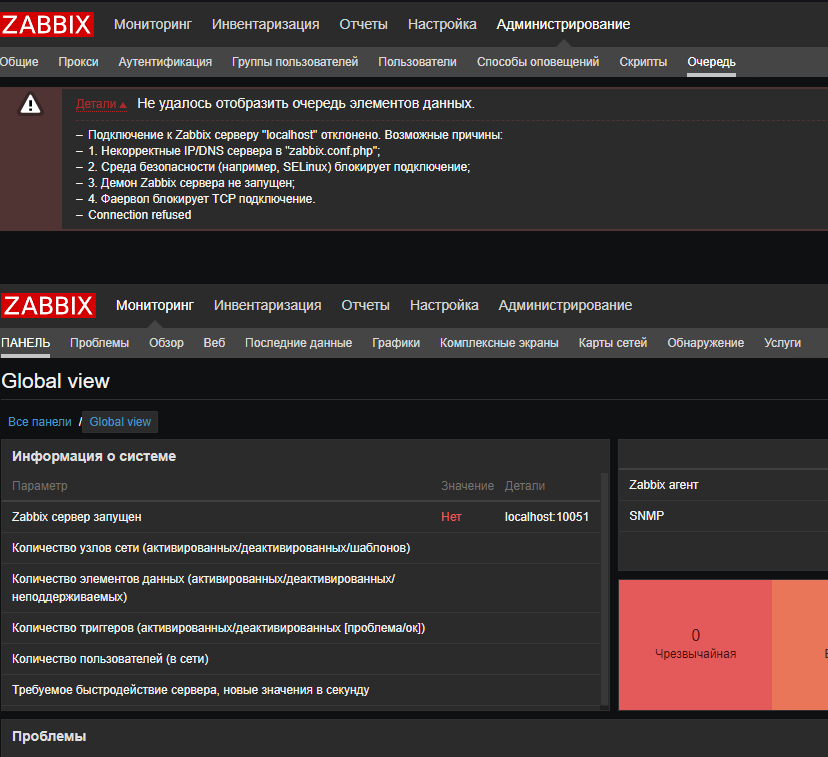
Task: Click the Global view breadcrumb link
Action: 120,422
